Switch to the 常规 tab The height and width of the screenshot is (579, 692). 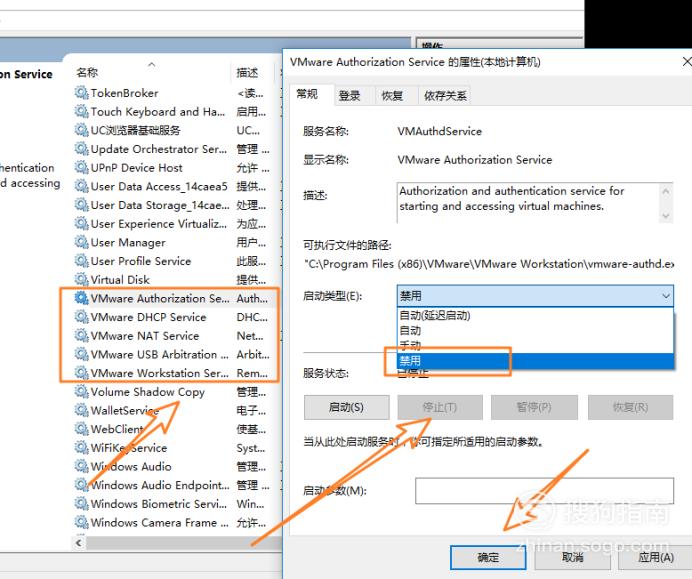[x=307, y=94]
